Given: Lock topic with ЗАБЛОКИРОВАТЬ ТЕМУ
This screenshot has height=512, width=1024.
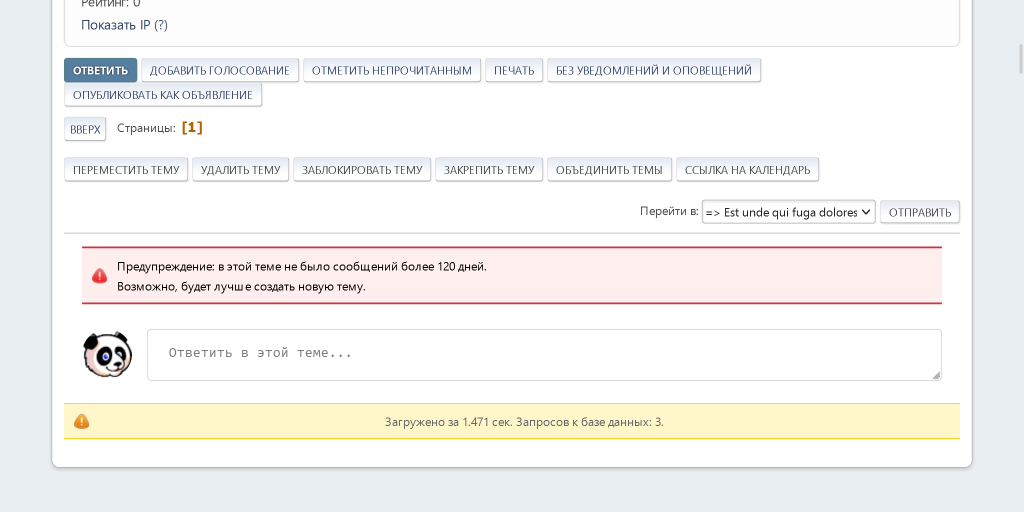Looking at the screenshot, I should [362, 170].
